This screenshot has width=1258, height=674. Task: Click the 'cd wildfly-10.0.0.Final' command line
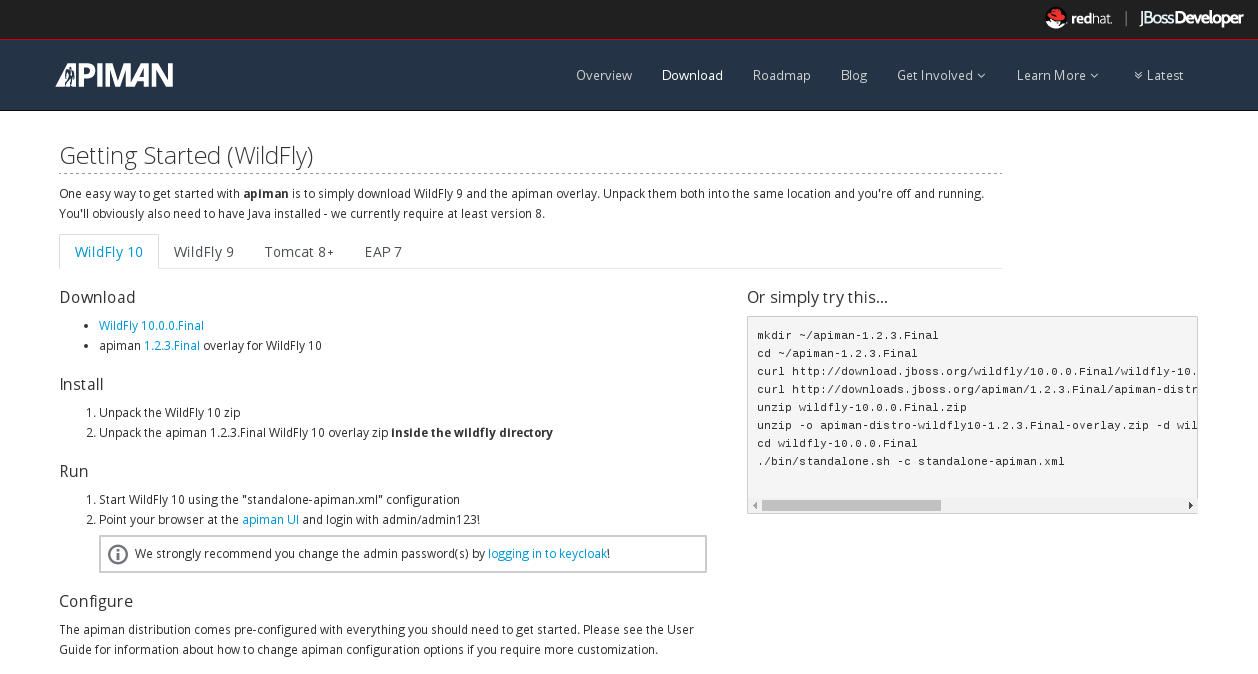tap(837, 444)
